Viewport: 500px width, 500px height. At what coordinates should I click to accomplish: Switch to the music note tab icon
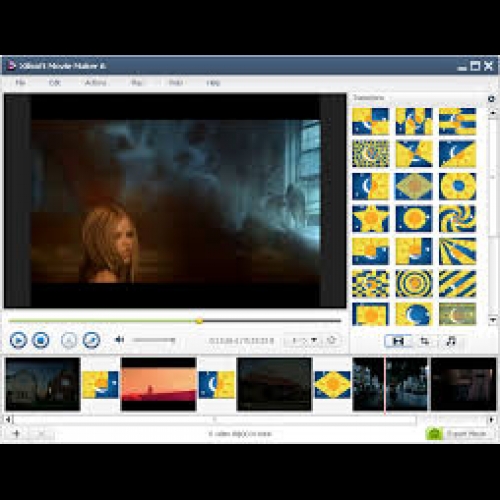[451, 341]
